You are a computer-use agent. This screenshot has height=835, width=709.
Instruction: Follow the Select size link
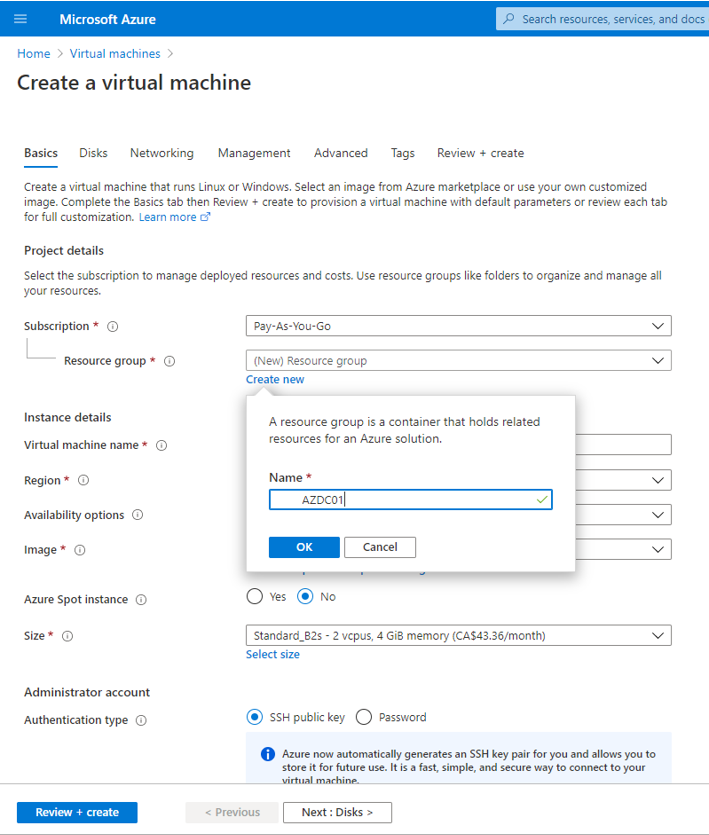tap(273, 654)
